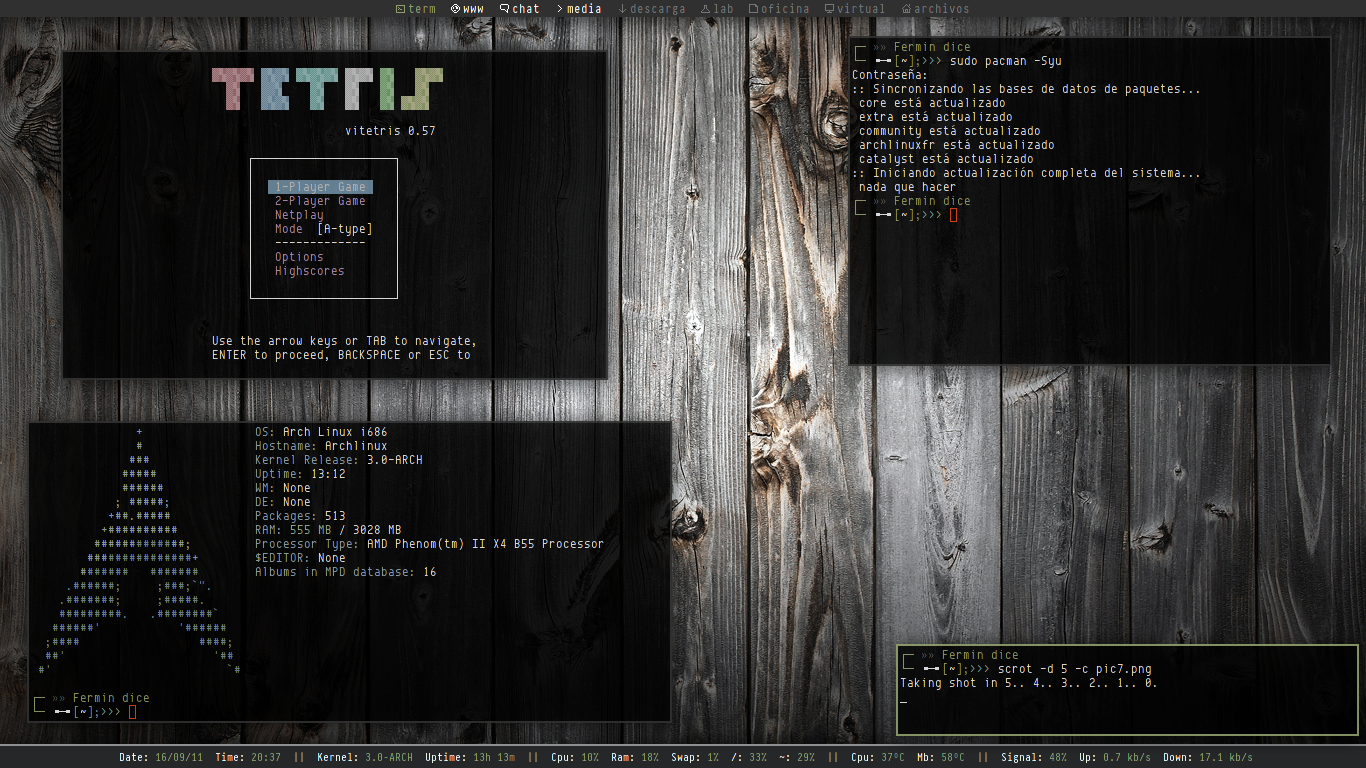
Task: Click the 'sudo pacman -Syu' command line
Action: coord(1006,61)
